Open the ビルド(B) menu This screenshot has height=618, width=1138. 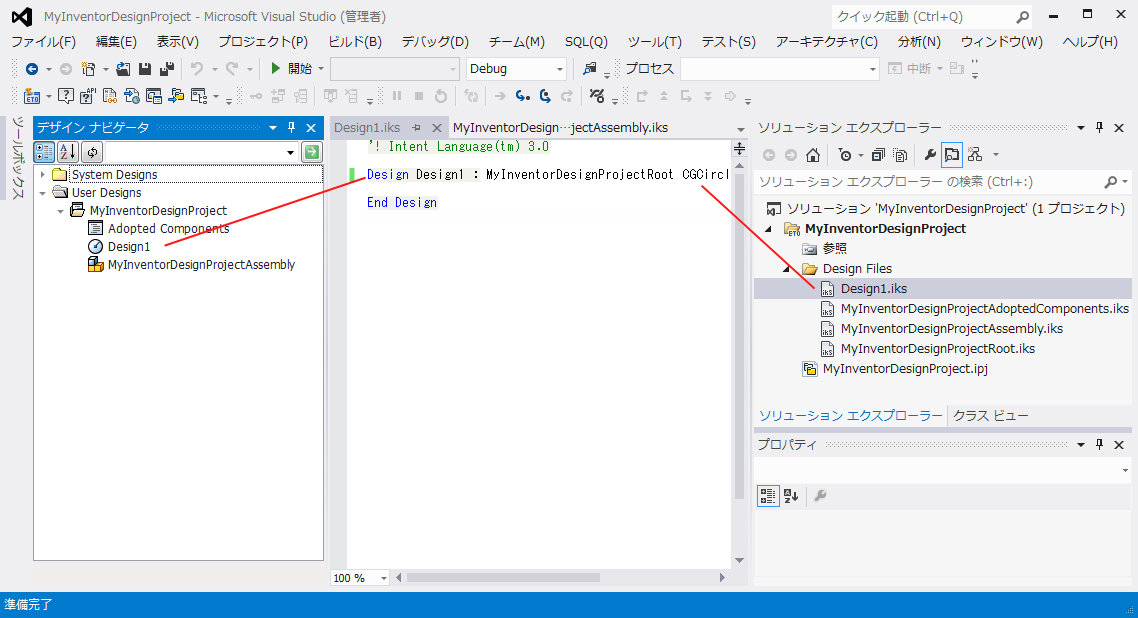355,42
